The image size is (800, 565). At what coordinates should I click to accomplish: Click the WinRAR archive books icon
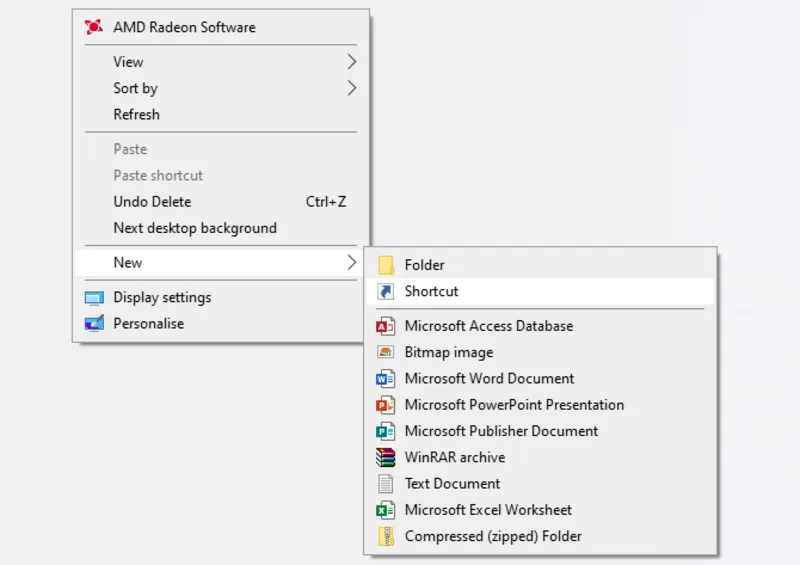385,457
